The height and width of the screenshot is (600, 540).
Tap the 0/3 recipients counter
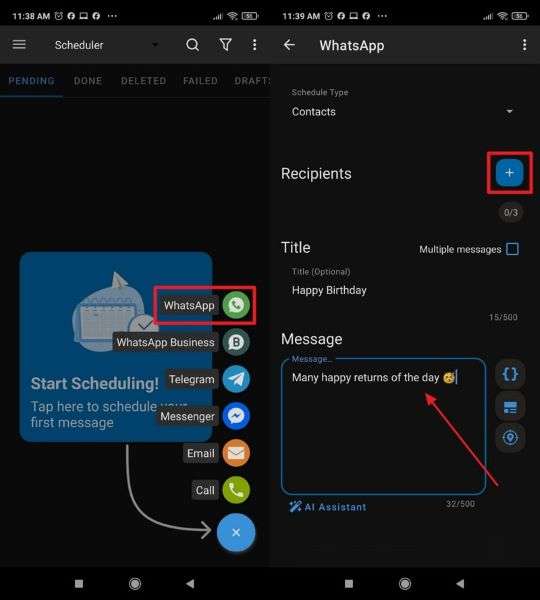(511, 212)
